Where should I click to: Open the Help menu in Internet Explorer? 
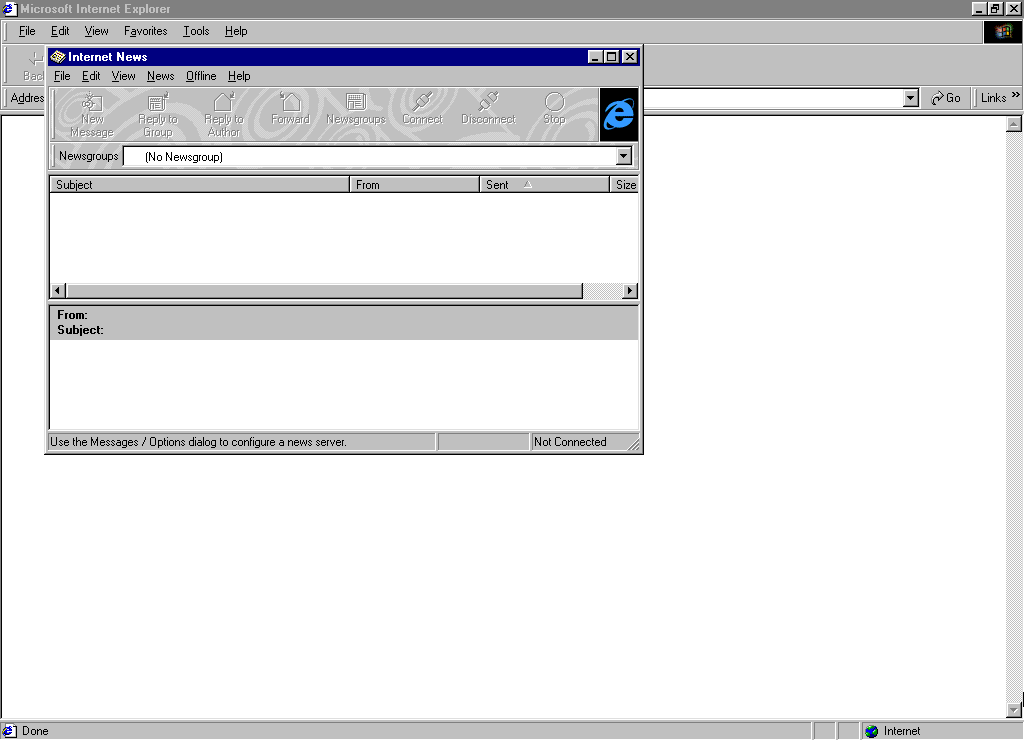(236, 31)
